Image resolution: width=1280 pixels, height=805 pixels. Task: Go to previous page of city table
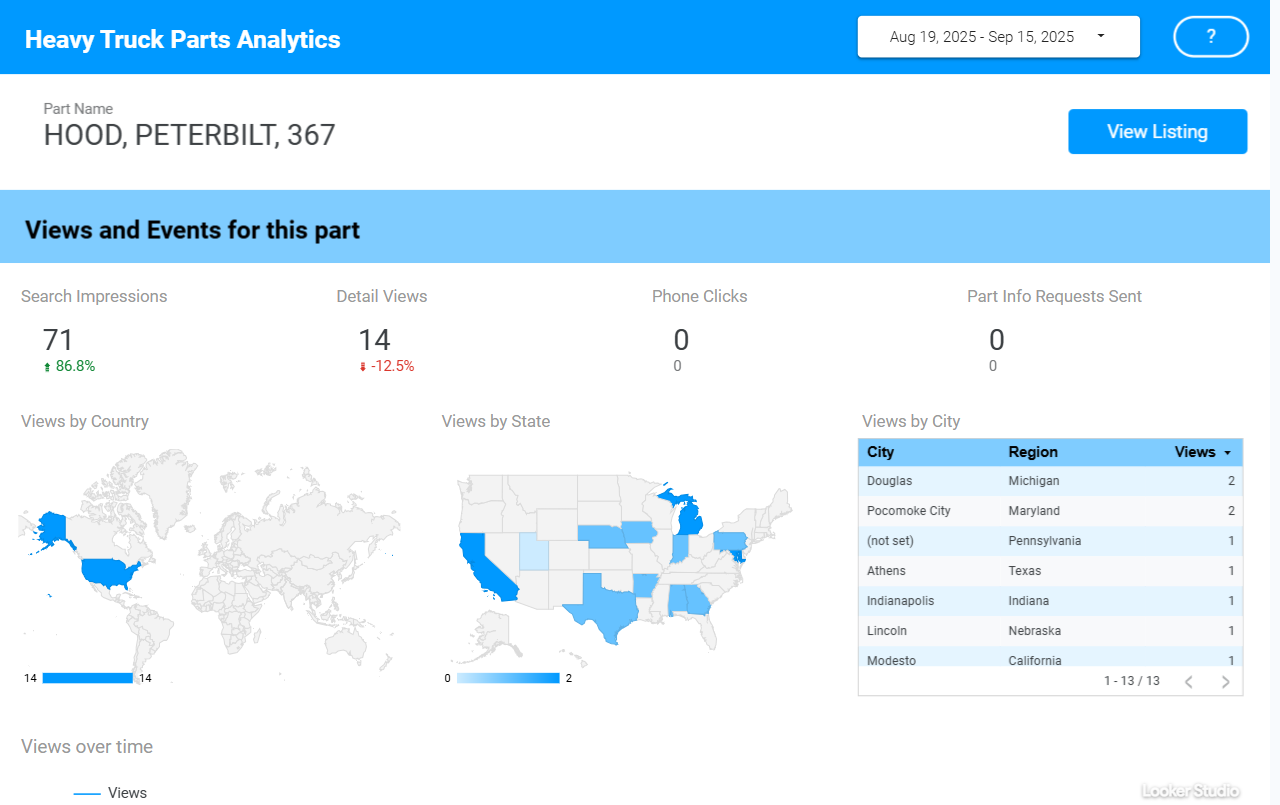pyautogui.click(x=1189, y=682)
